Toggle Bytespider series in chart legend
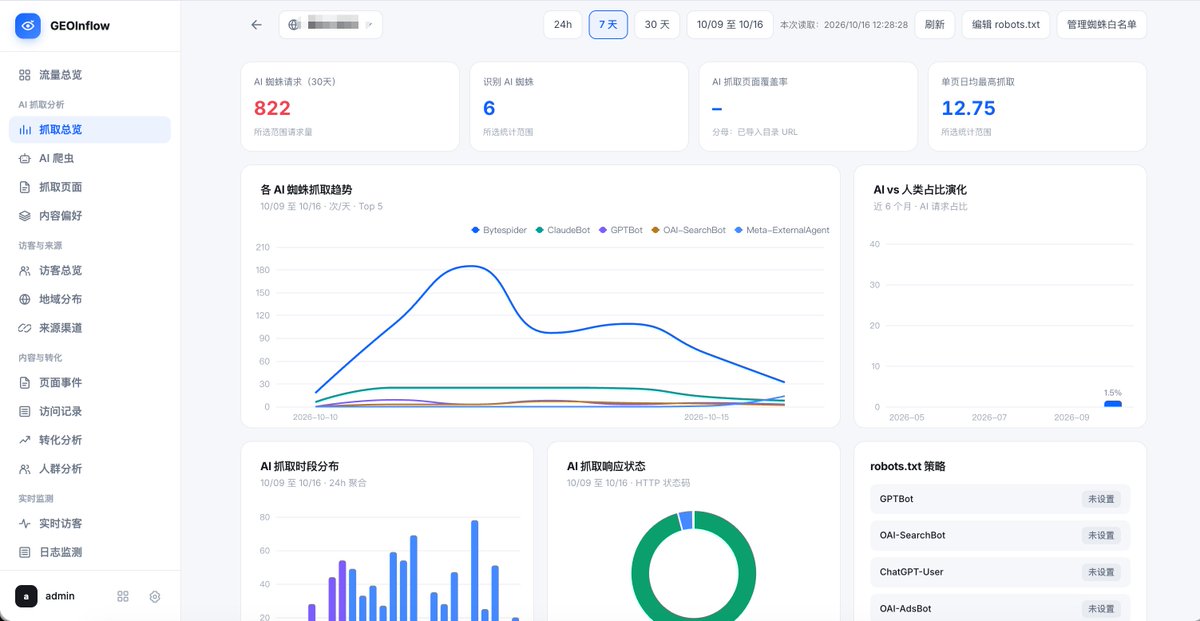The height and width of the screenshot is (621, 1200). coord(499,230)
